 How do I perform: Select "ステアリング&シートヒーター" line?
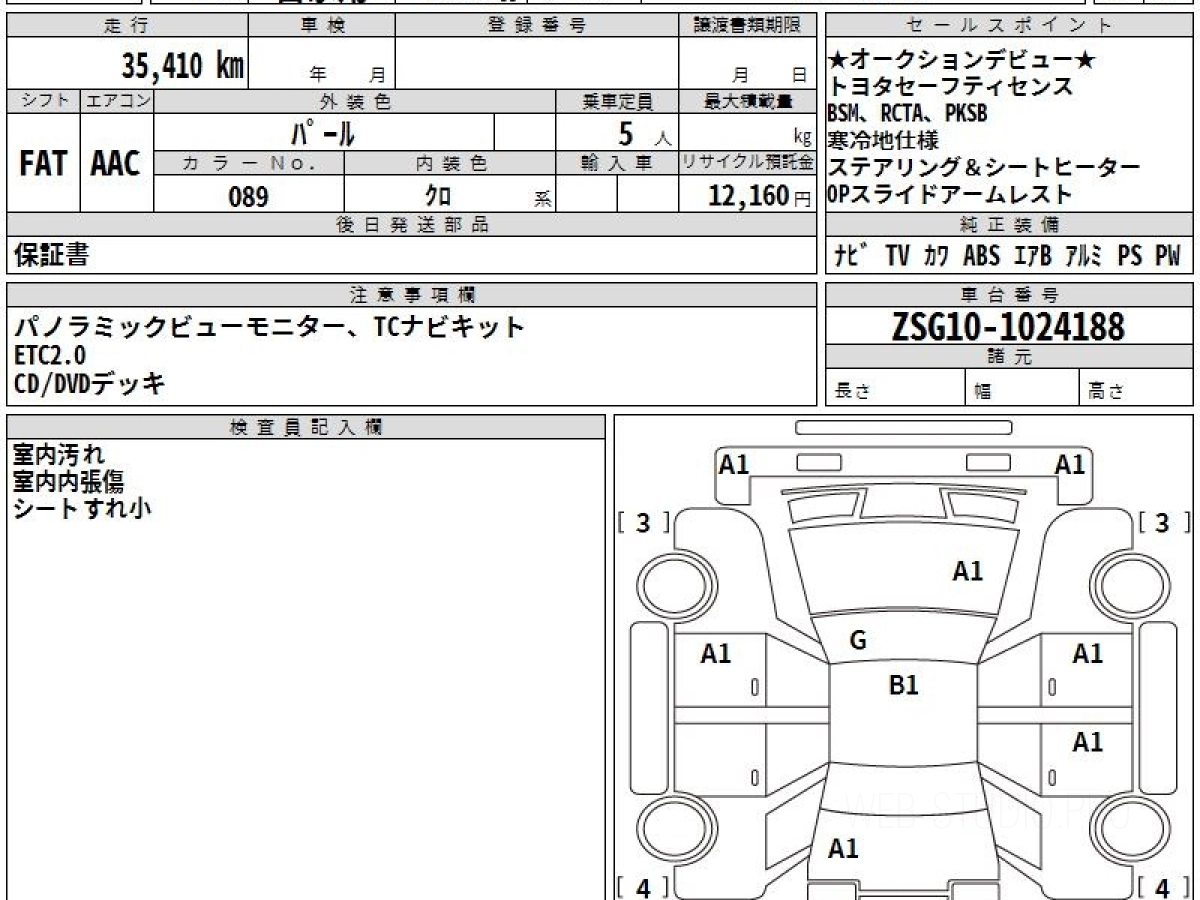(x=984, y=168)
